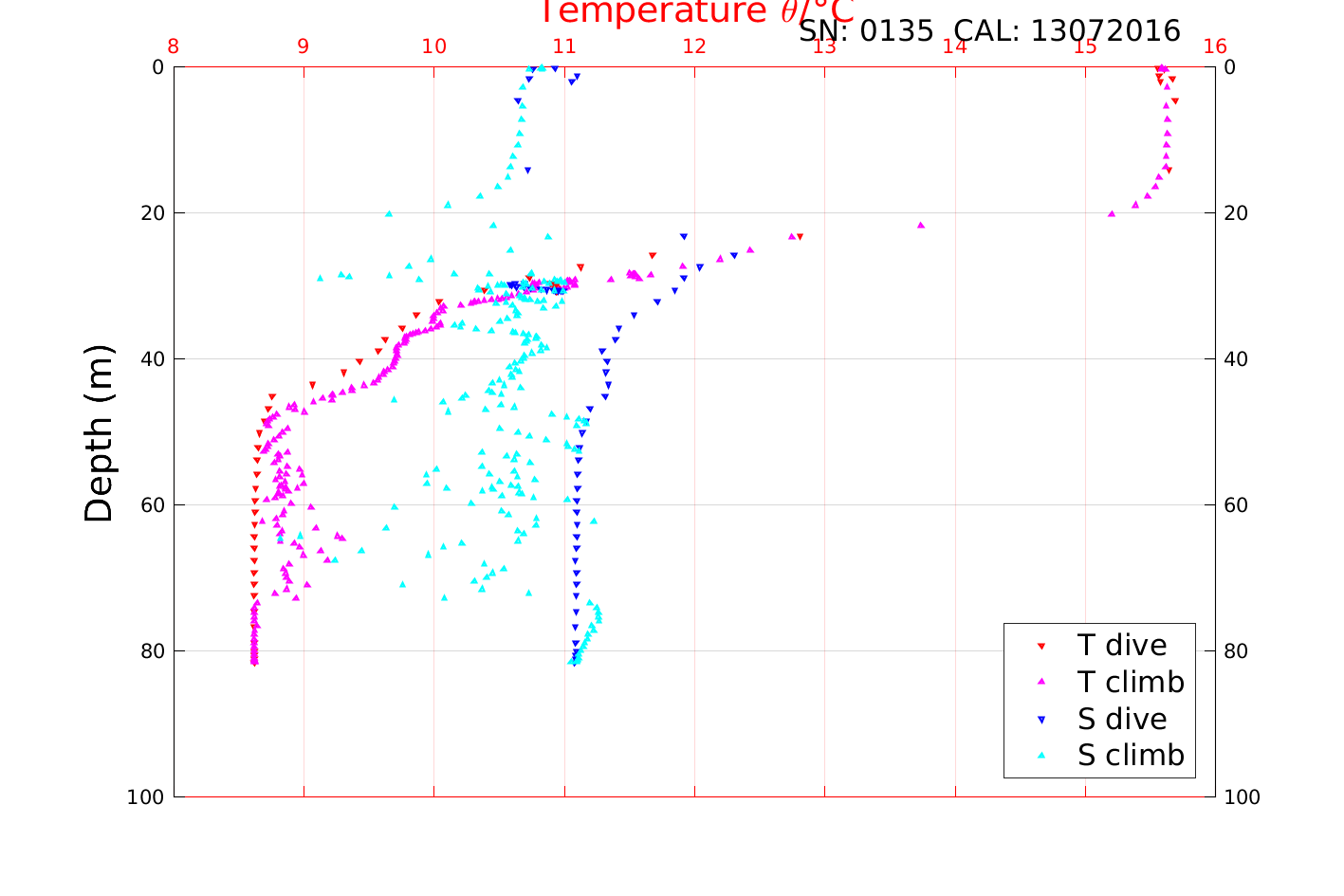This screenshot has height=896, width=1344.
Task: Click left depth tick label 100
Action: point(145,797)
